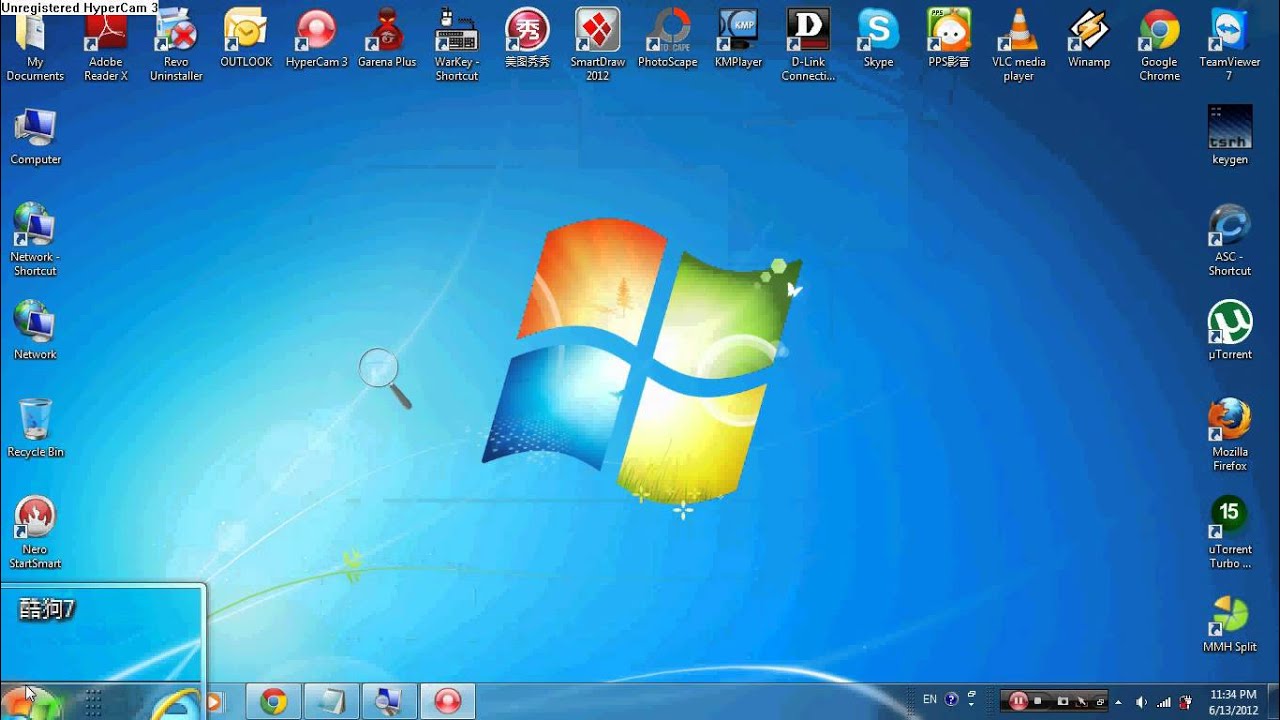This screenshot has height=720, width=1280.
Task: Open the My Documents folder icon
Action: tap(35, 45)
